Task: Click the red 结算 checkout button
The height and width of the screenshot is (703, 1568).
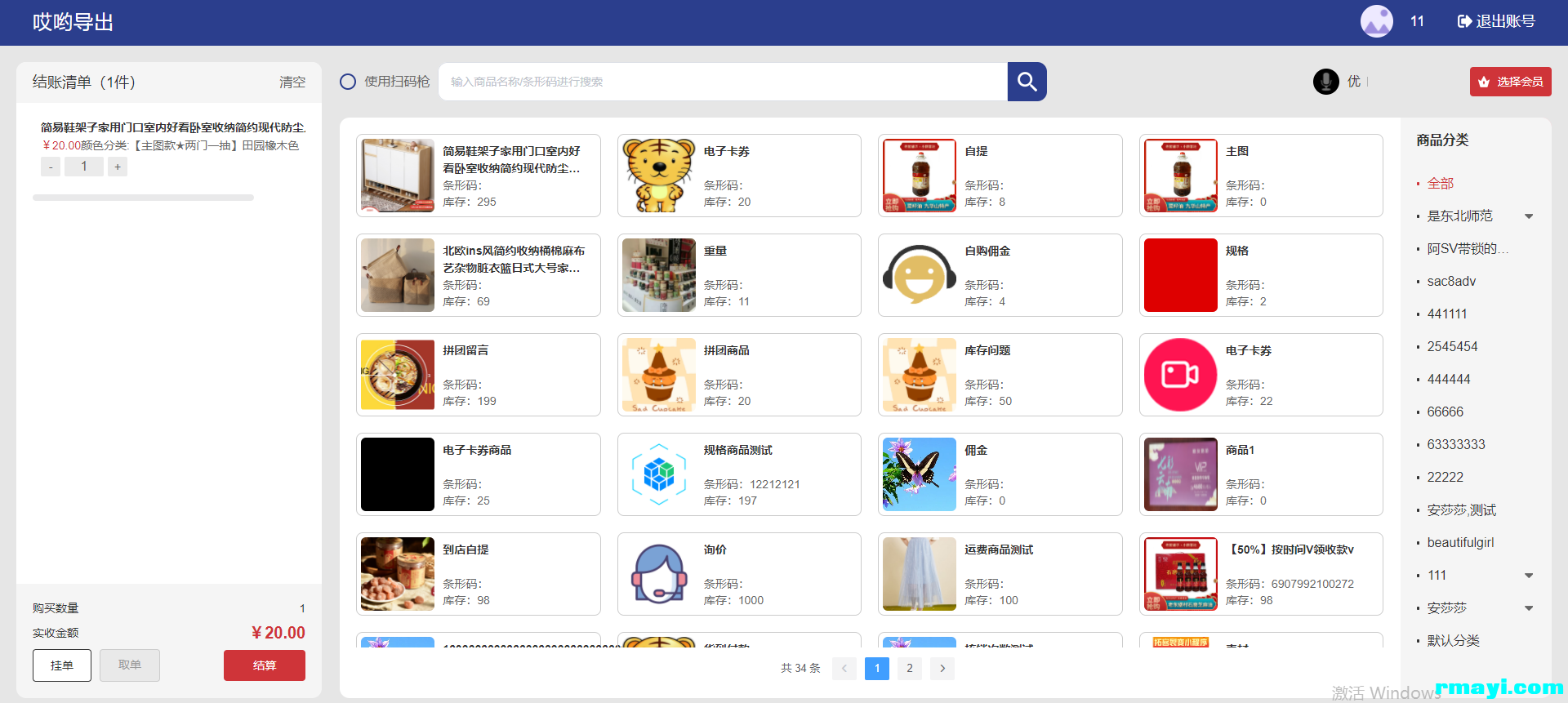Action: (x=265, y=665)
